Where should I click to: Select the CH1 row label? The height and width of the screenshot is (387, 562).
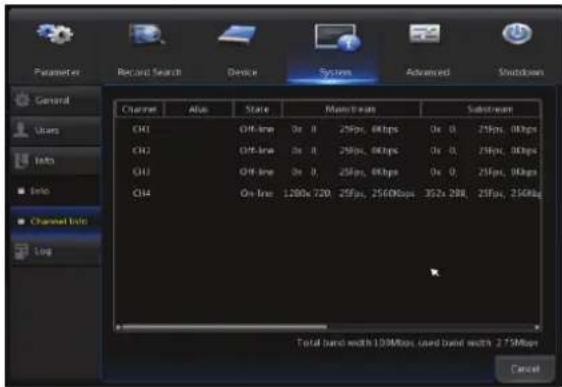pyautogui.click(x=141, y=129)
